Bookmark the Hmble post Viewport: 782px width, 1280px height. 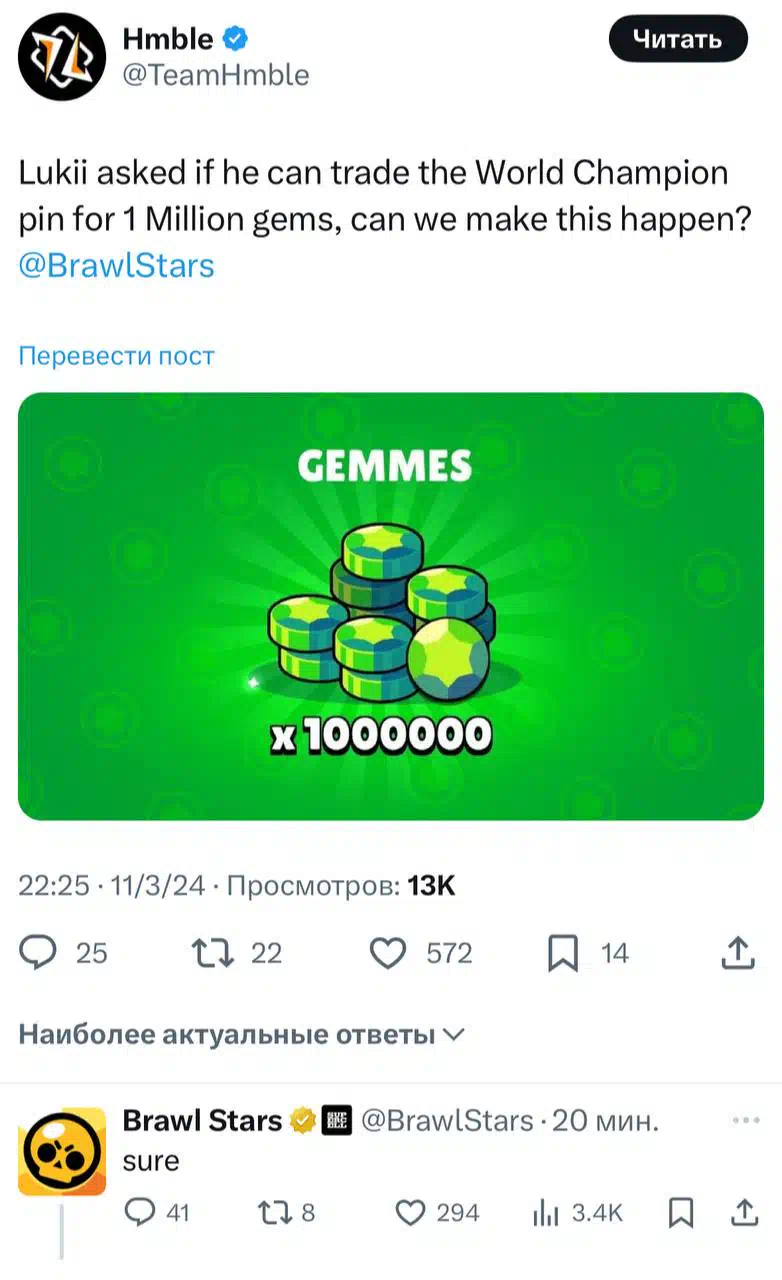pos(563,954)
